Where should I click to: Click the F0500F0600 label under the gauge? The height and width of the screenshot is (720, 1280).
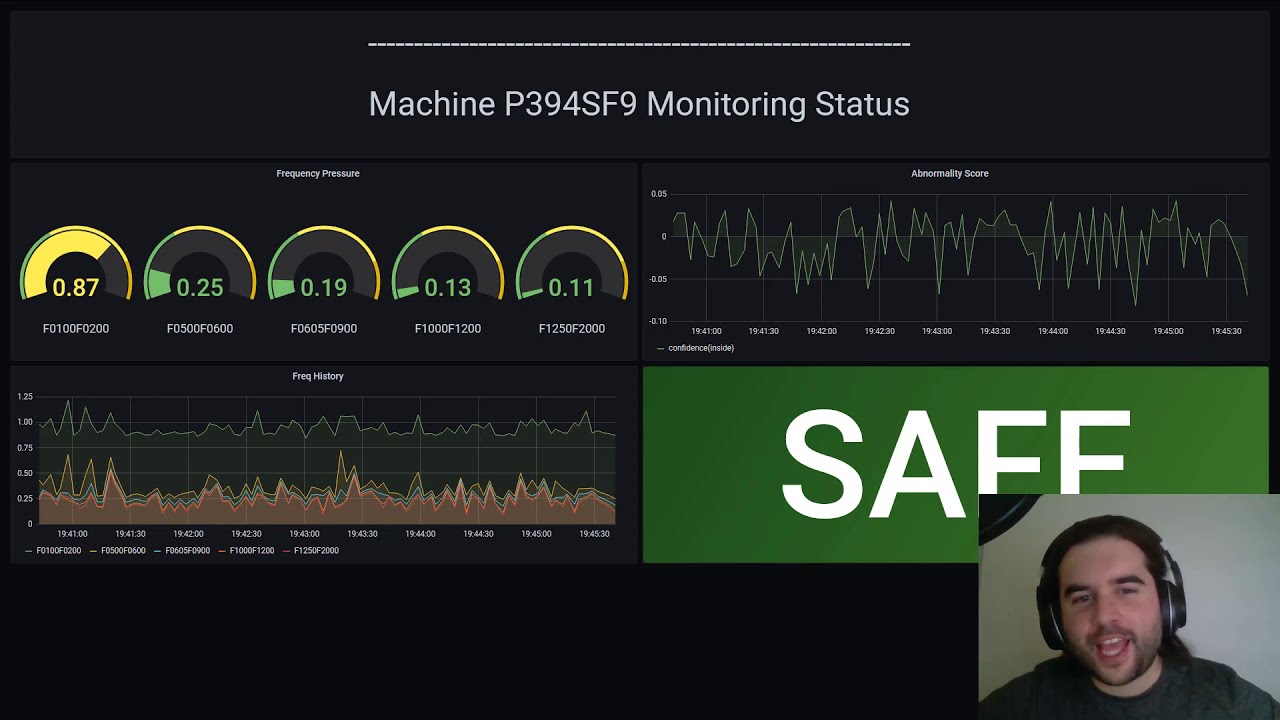pyautogui.click(x=200, y=328)
